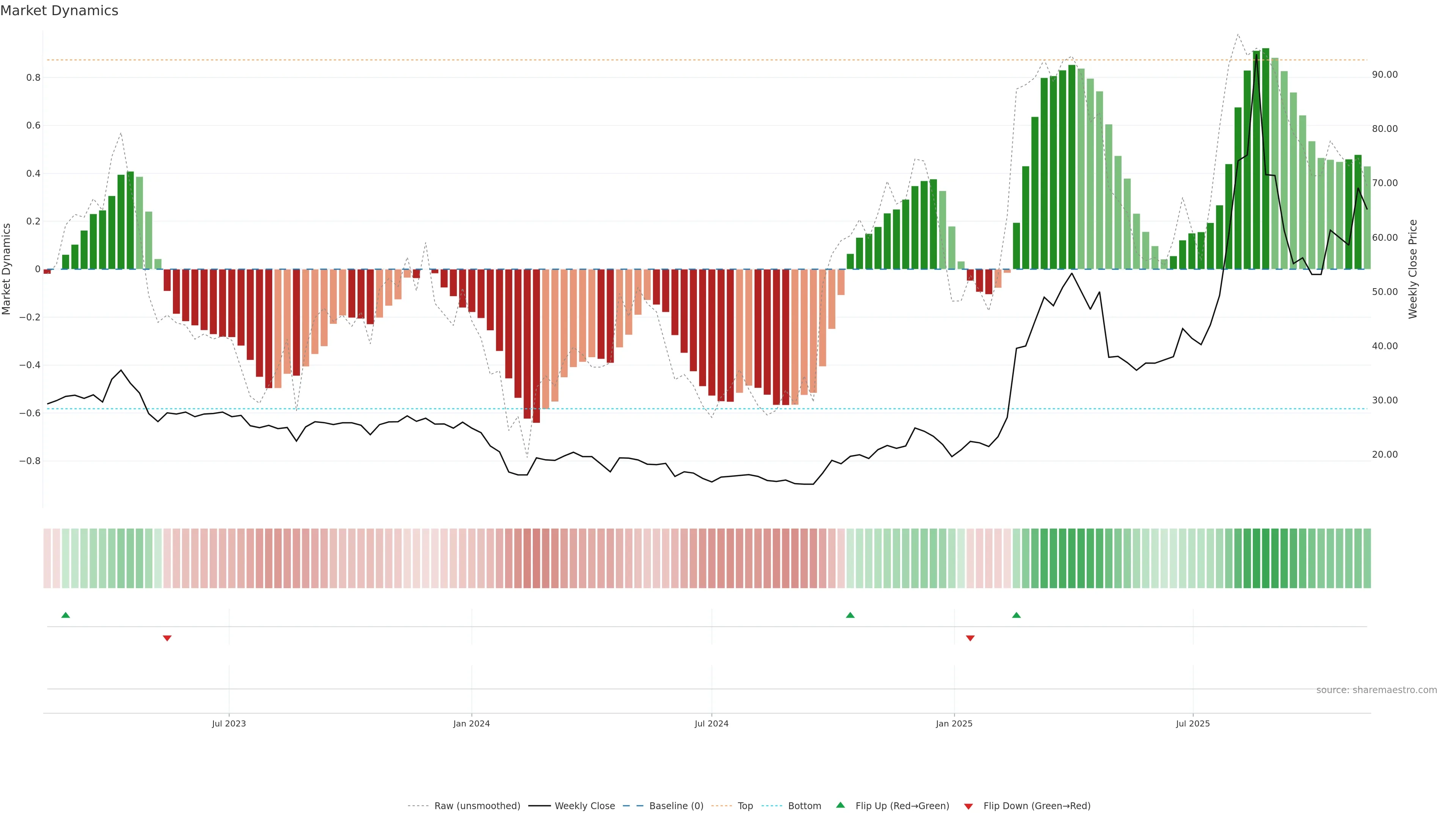
Task: Click the Market Dynamics chart title
Action: click(x=60, y=11)
